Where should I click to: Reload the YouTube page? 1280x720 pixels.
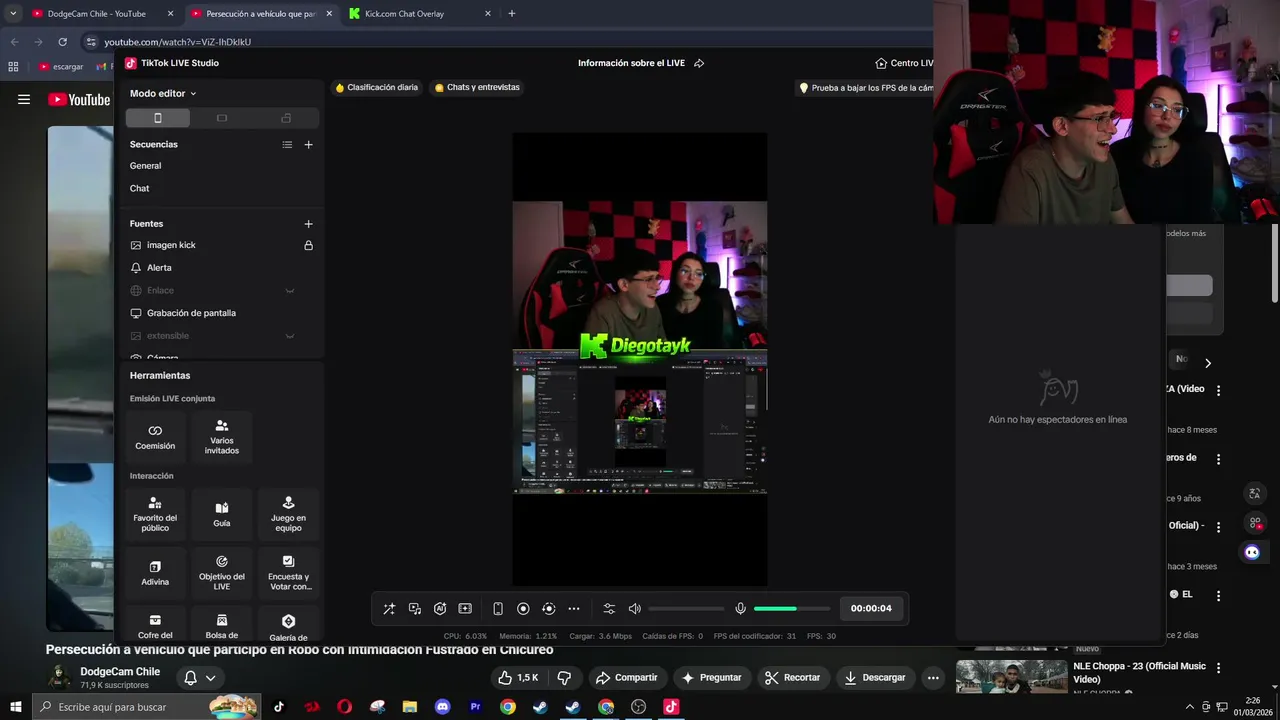62,42
